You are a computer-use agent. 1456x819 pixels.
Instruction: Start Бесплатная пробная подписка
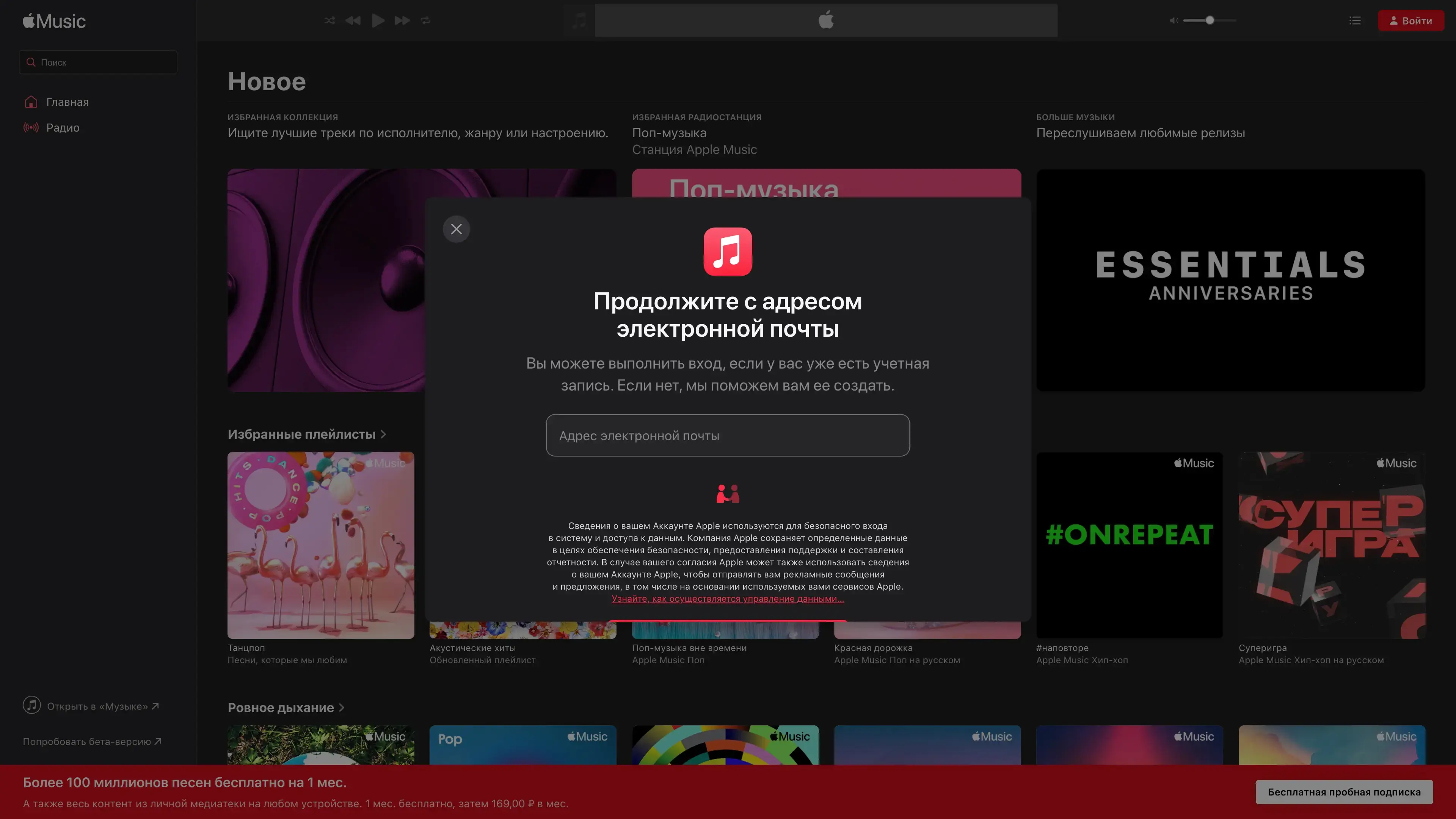coord(1344,792)
